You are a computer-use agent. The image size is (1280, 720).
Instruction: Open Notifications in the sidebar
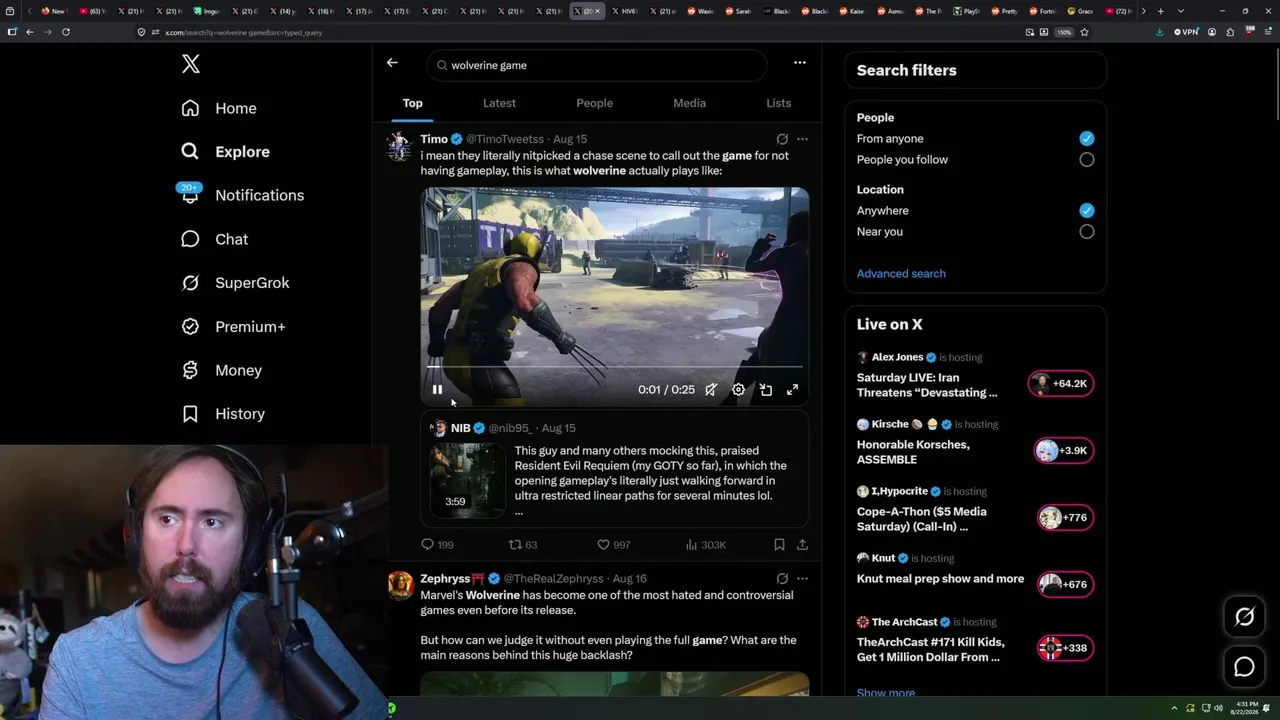[x=242, y=195]
